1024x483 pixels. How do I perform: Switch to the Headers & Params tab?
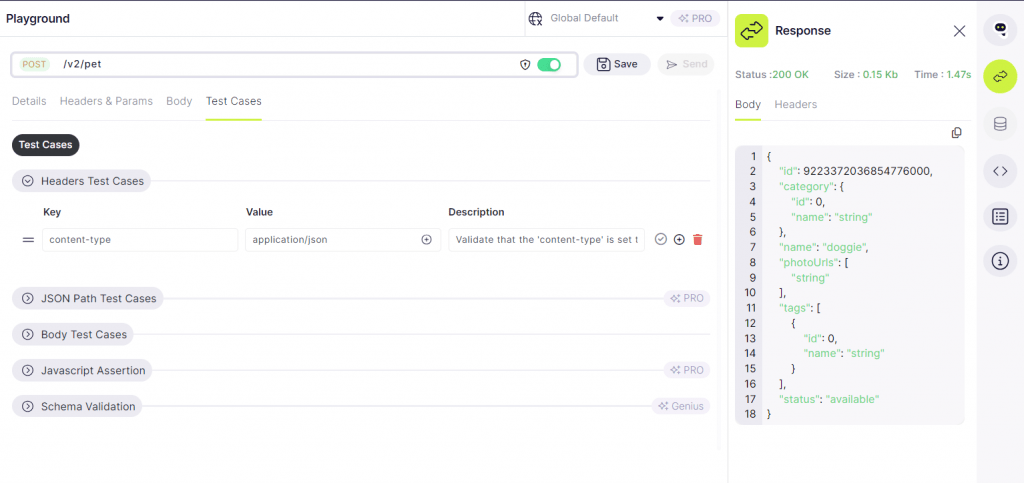click(106, 101)
